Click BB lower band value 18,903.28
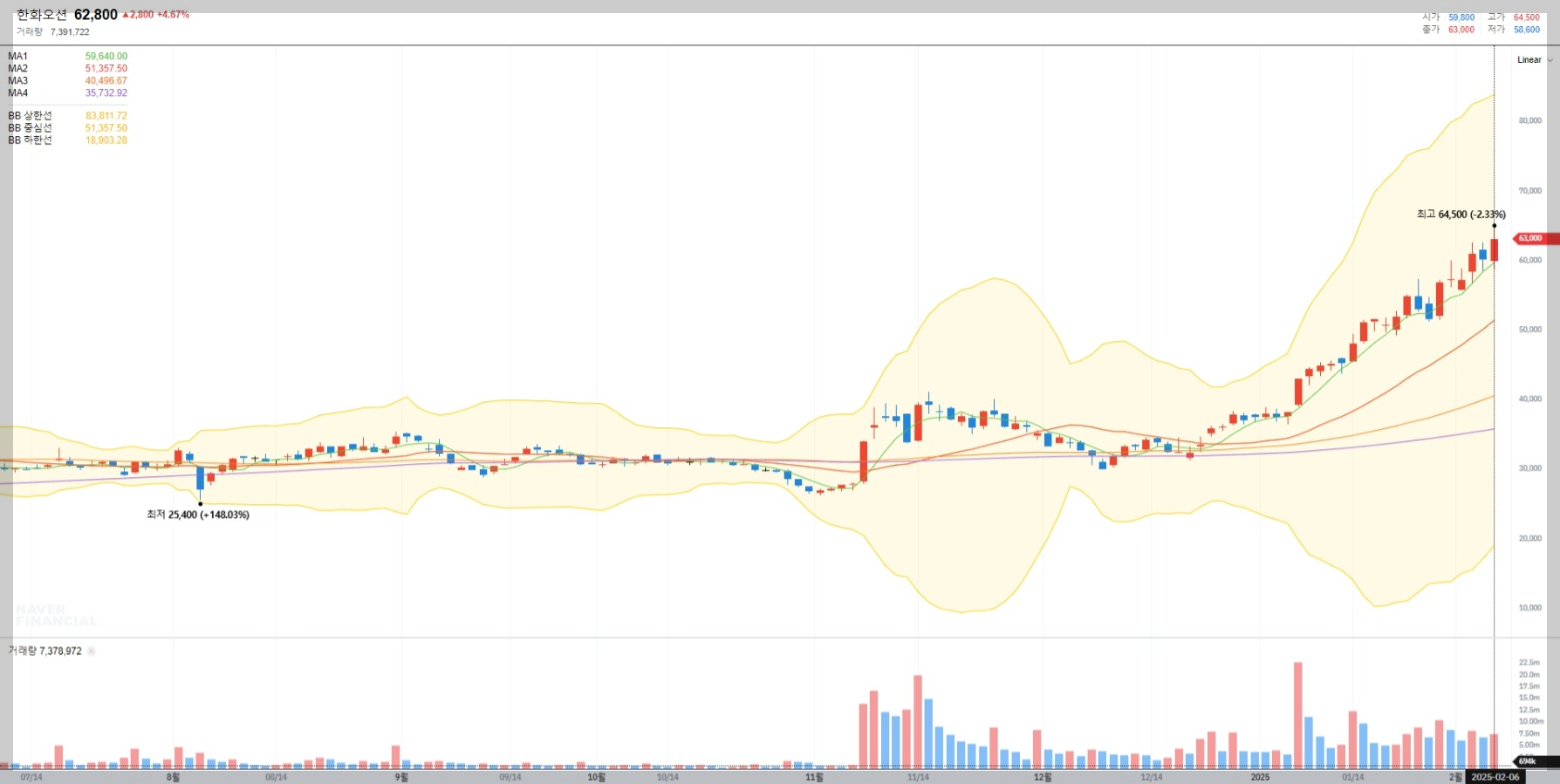Viewport: 1560px width, 784px height. pyautogui.click(x=106, y=140)
